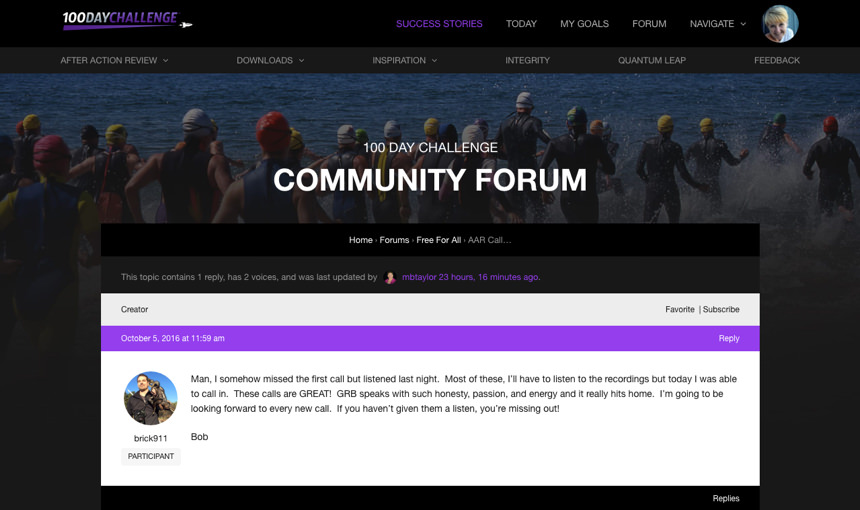Open the Today page
860x510 pixels.
(521, 24)
